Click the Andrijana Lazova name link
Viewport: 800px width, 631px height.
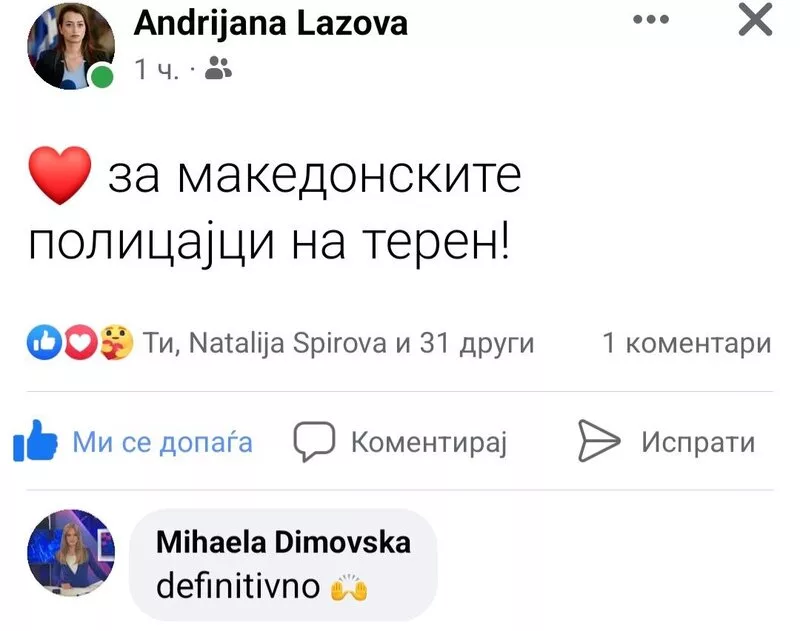coord(270,24)
